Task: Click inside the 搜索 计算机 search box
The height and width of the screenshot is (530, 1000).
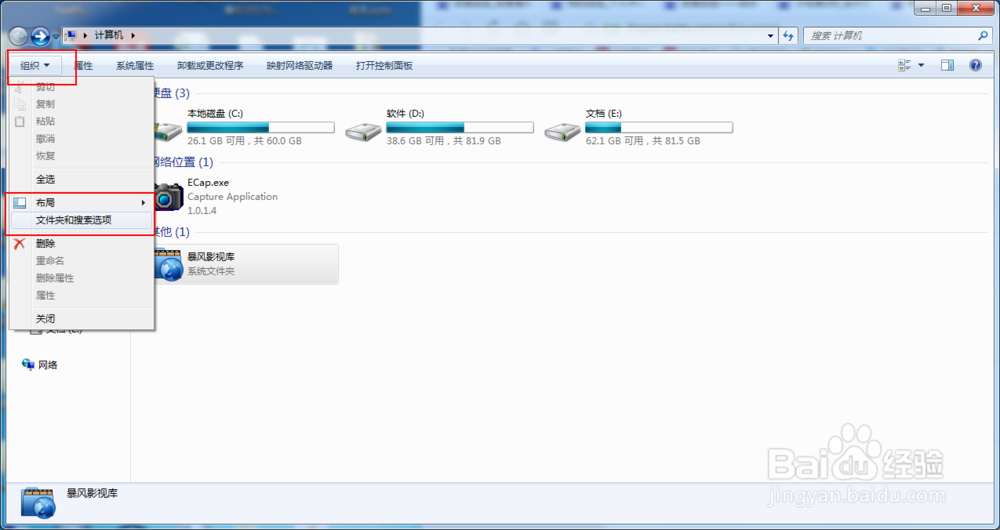Action: click(x=890, y=36)
